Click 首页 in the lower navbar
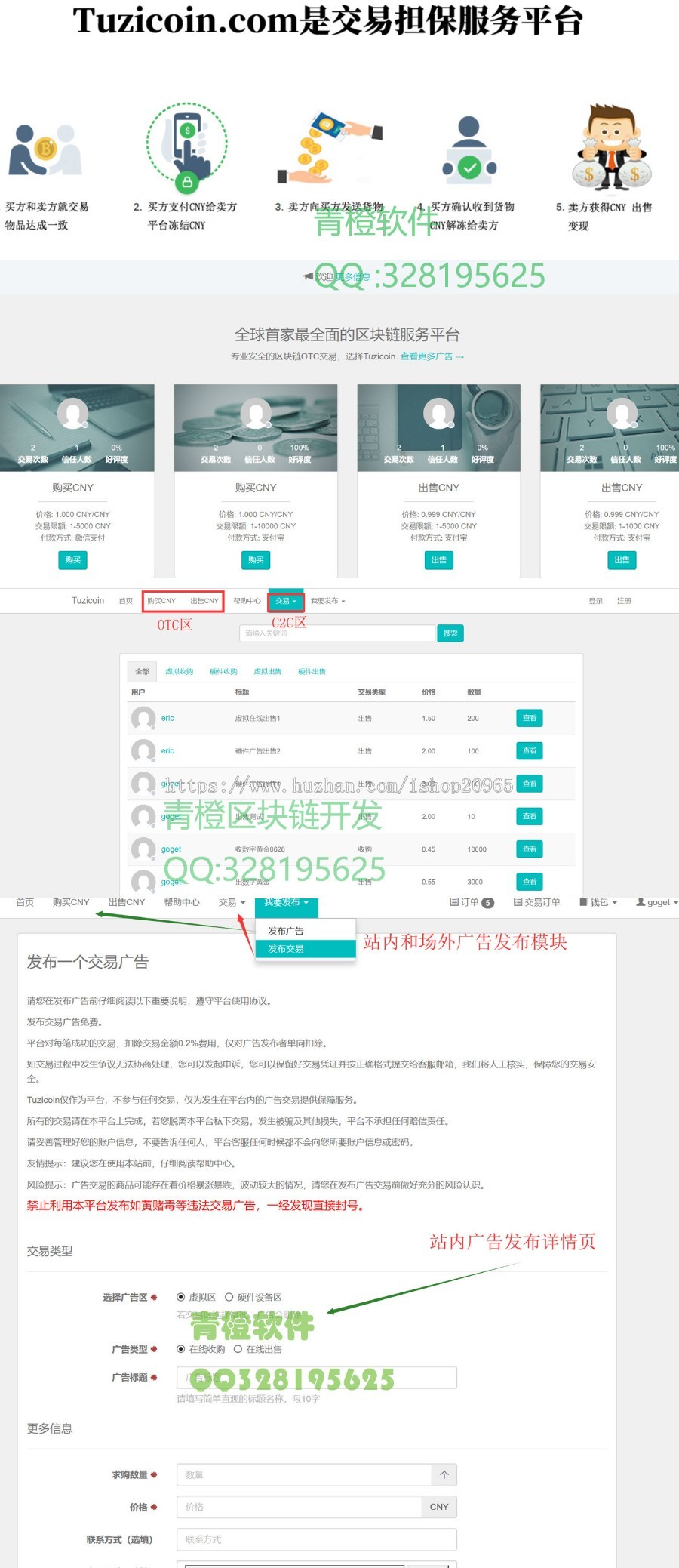This screenshot has width=679, height=1568. pos(25,902)
